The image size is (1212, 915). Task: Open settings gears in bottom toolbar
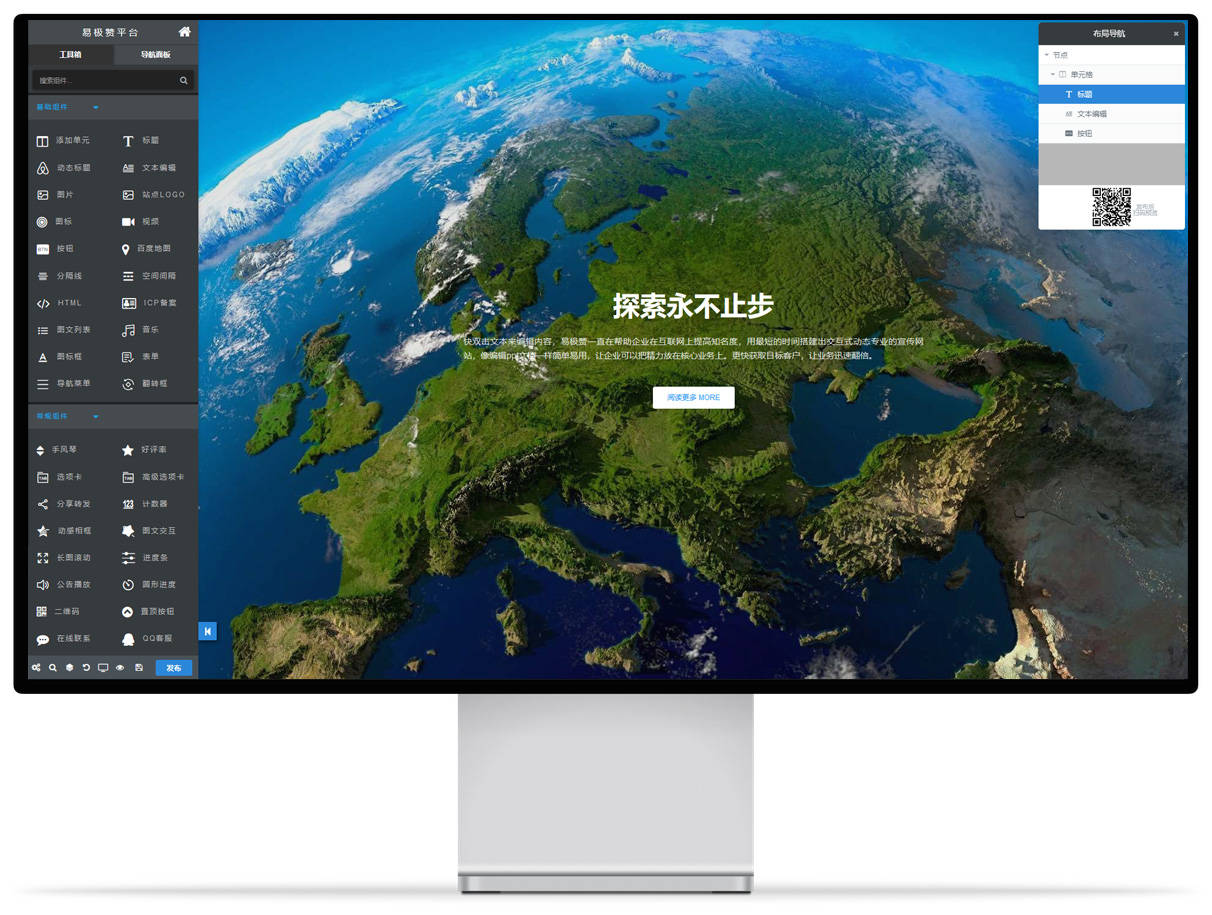[36, 668]
